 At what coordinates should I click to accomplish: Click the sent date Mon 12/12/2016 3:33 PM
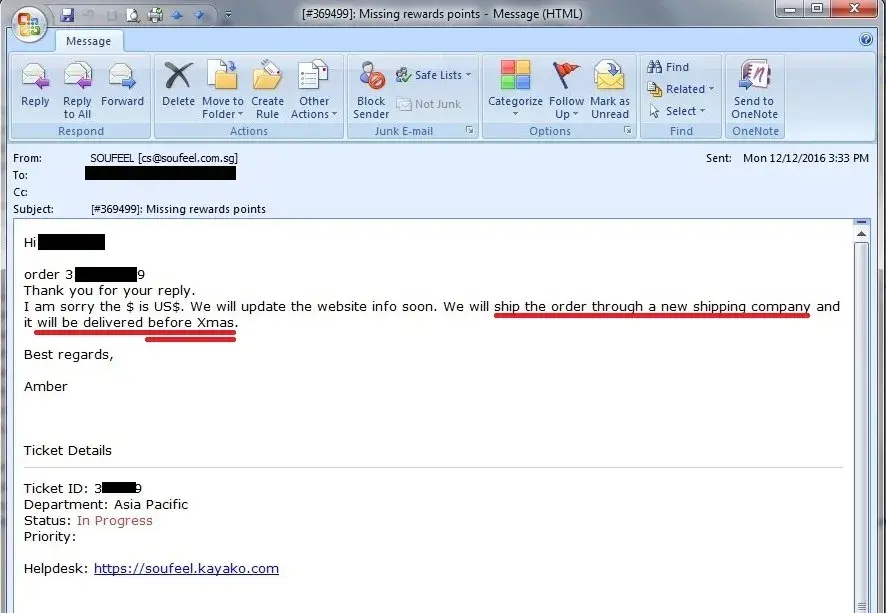[x=806, y=158]
